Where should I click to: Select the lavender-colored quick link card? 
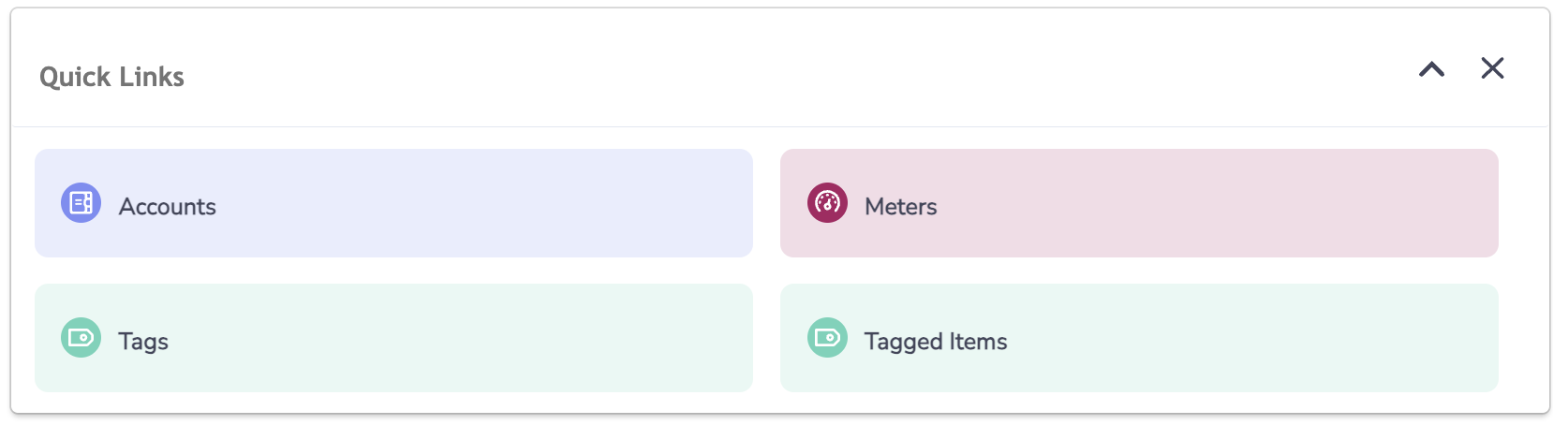pyautogui.click(x=394, y=203)
